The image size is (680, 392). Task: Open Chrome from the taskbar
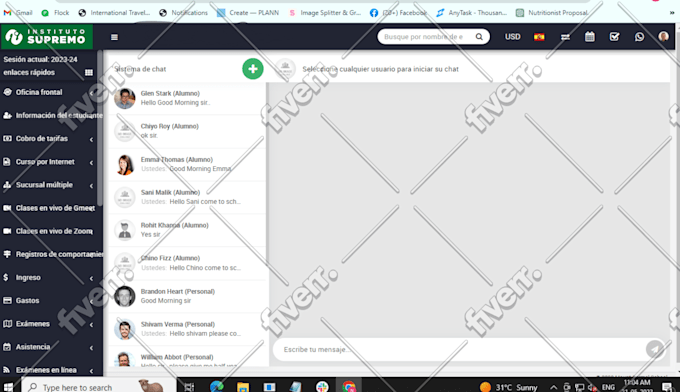coord(349,386)
